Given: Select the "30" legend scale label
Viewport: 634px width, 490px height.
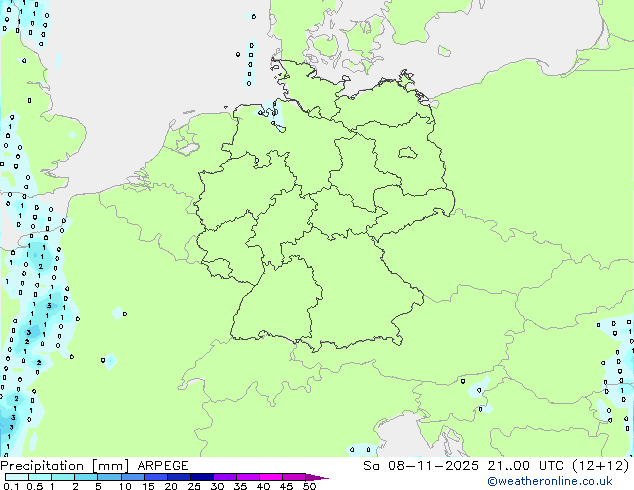Looking at the screenshot, I should [x=217, y=486].
